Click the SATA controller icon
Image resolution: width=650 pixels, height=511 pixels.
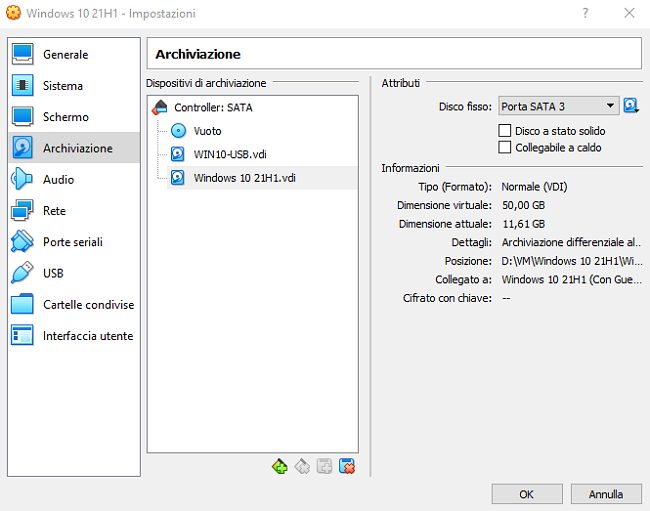coord(160,107)
